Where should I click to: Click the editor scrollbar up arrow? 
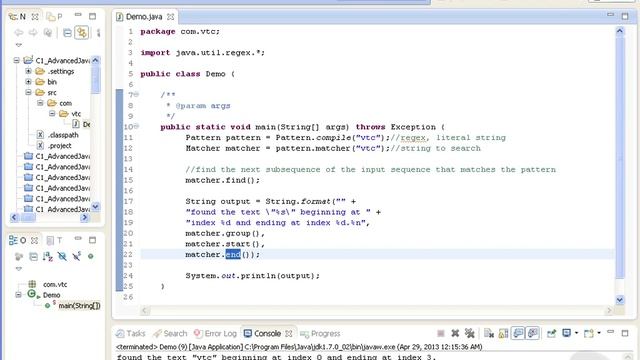click(x=620, y=31)
